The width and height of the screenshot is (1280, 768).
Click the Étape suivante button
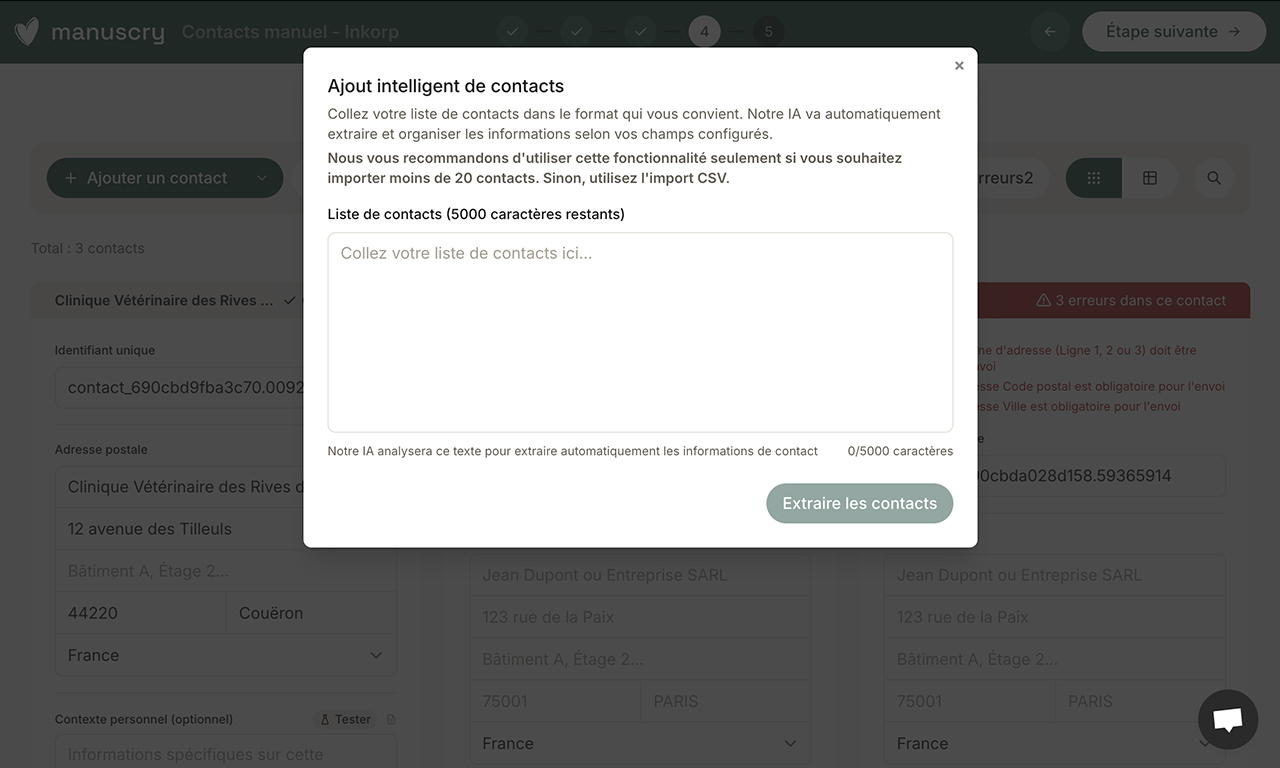pos(1173,31)
